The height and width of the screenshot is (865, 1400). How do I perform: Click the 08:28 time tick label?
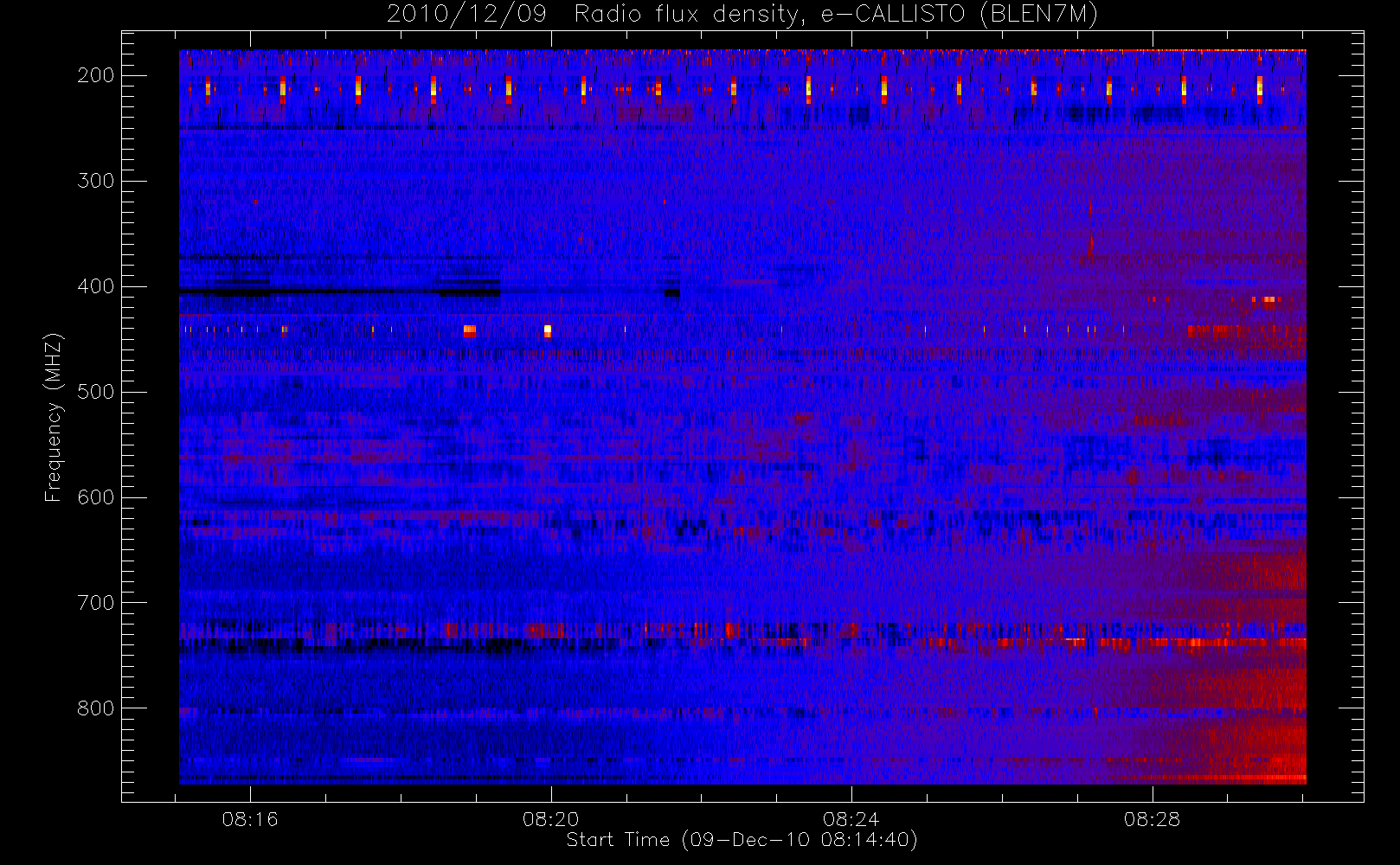1152,819
